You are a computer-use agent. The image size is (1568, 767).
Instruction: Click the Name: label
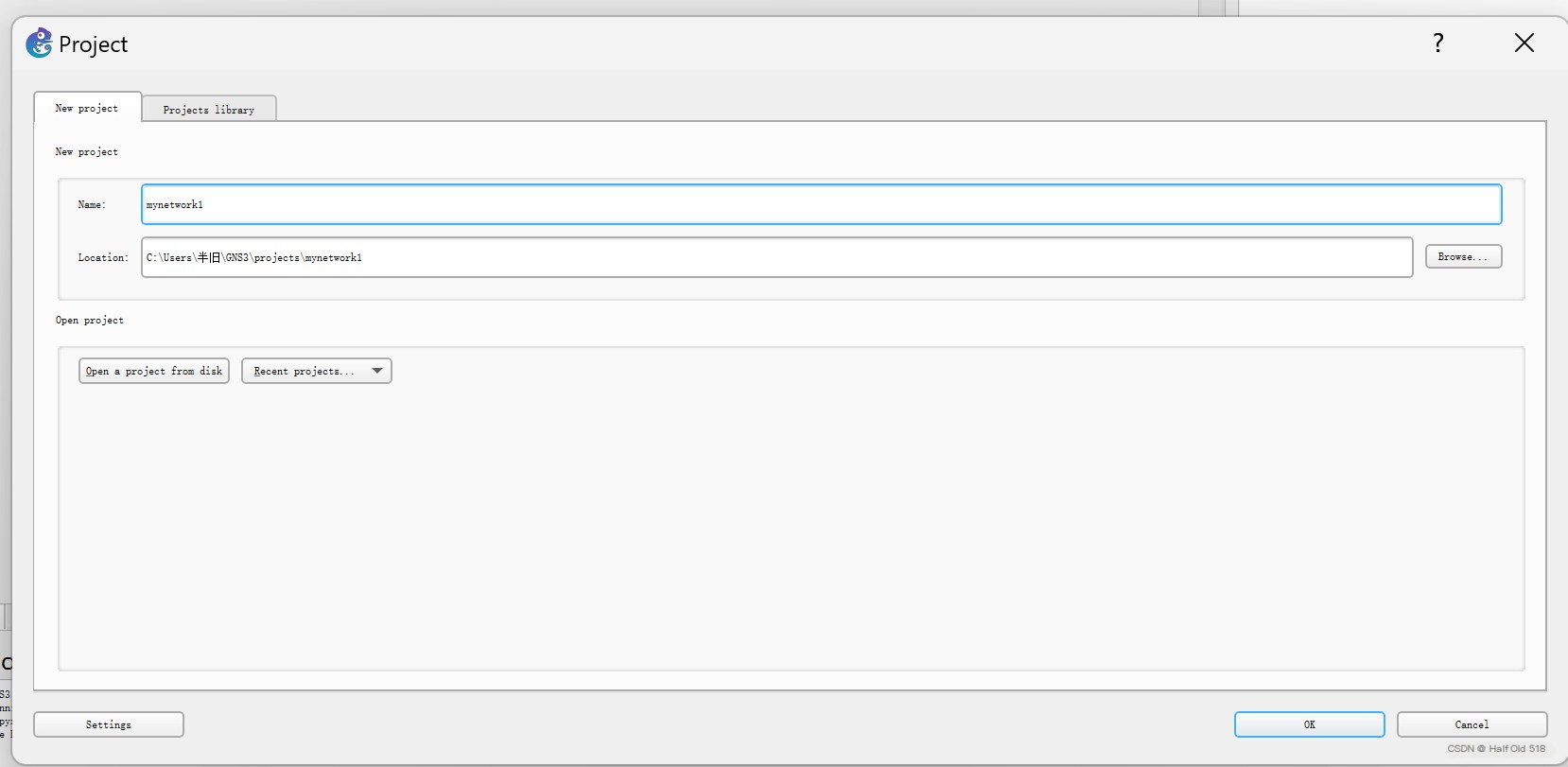coord(92,204)
